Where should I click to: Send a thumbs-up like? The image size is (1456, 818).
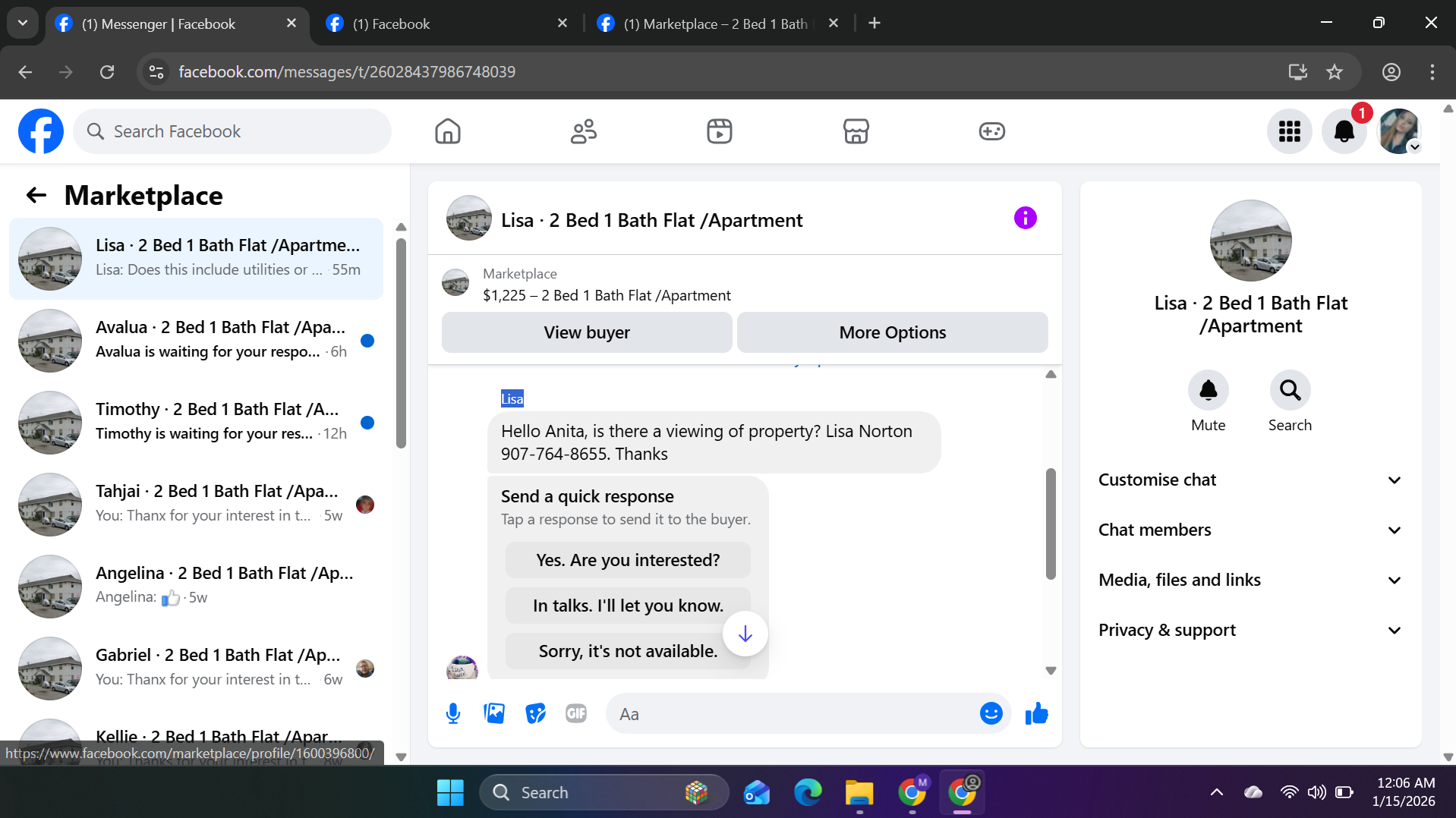tap(1036, 713)
